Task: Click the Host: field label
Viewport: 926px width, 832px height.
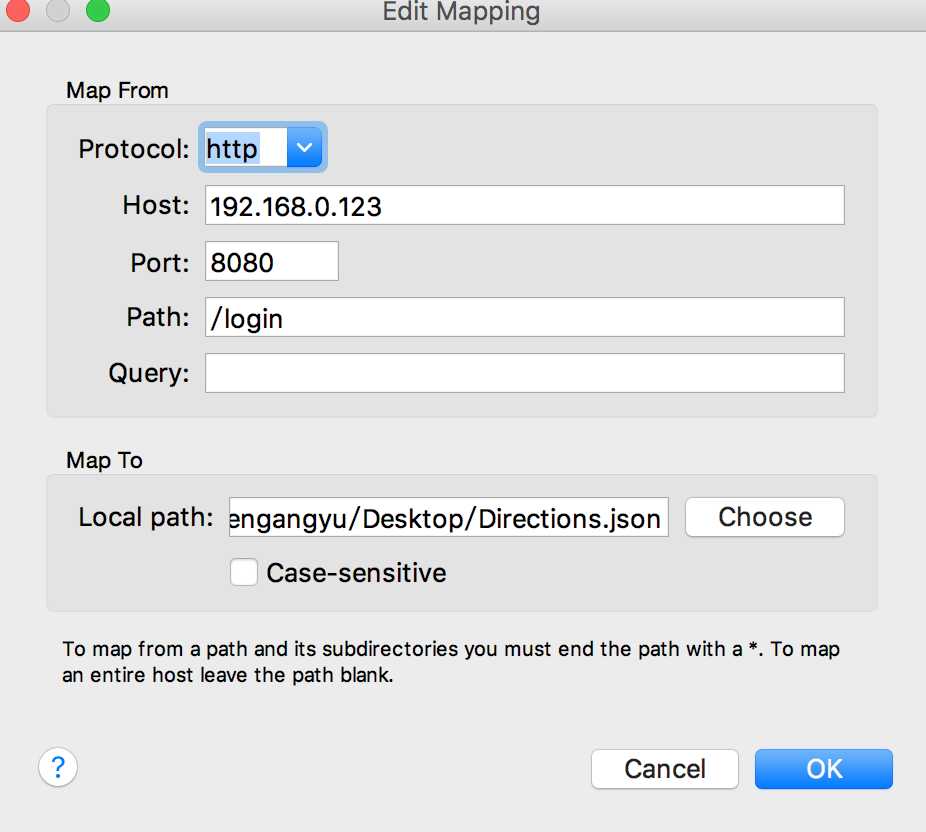Action: 156,205
